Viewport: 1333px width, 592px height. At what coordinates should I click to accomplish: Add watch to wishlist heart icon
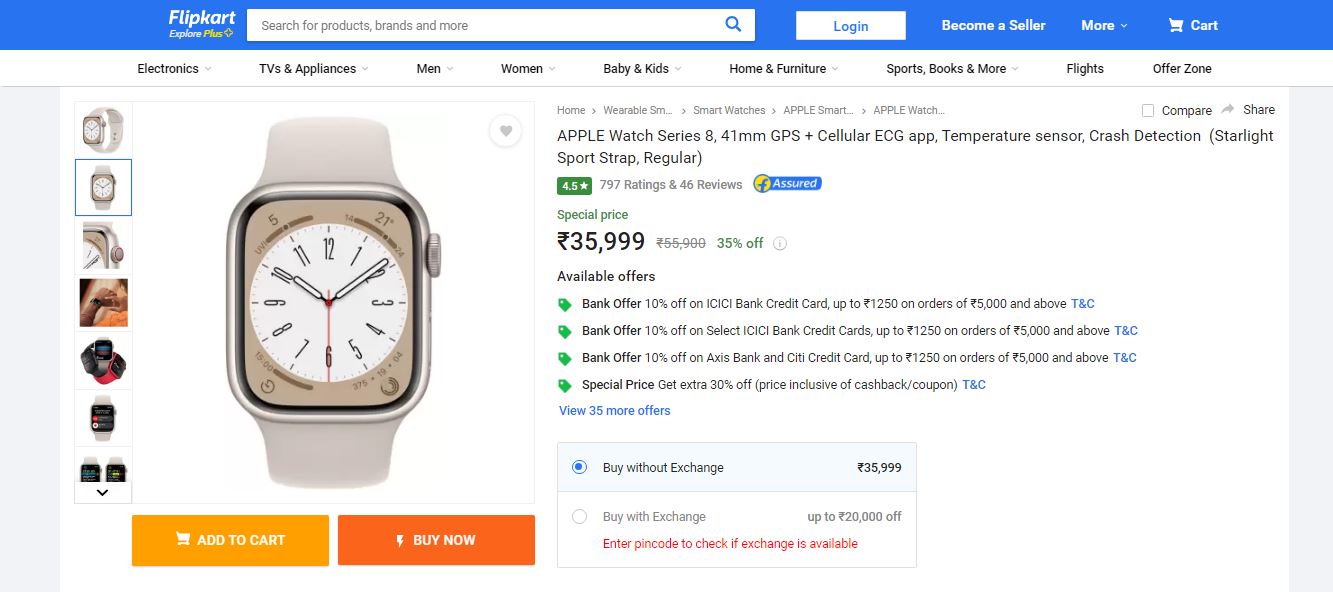coord(506,131)
